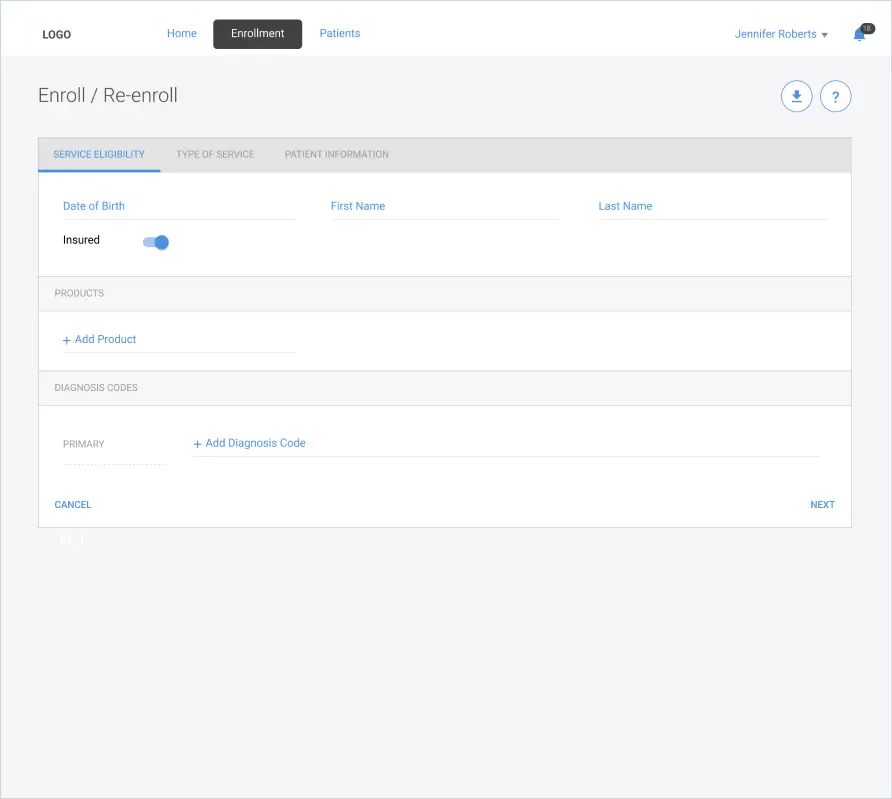Toggle the Insured switch
The image size is (892, 799).
pos(156,242)
